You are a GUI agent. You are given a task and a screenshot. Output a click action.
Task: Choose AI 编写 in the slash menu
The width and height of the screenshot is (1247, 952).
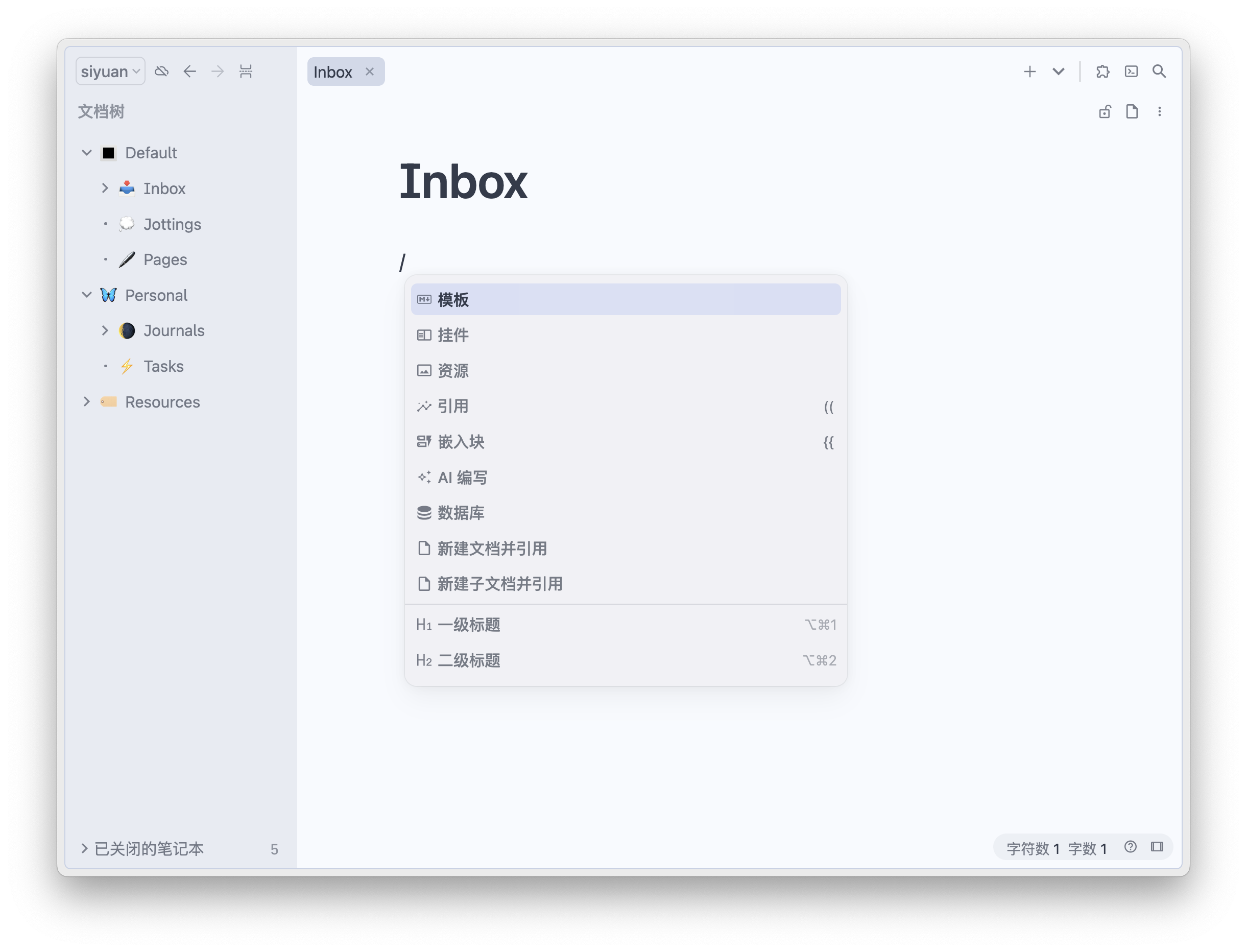tap(462, 478)
